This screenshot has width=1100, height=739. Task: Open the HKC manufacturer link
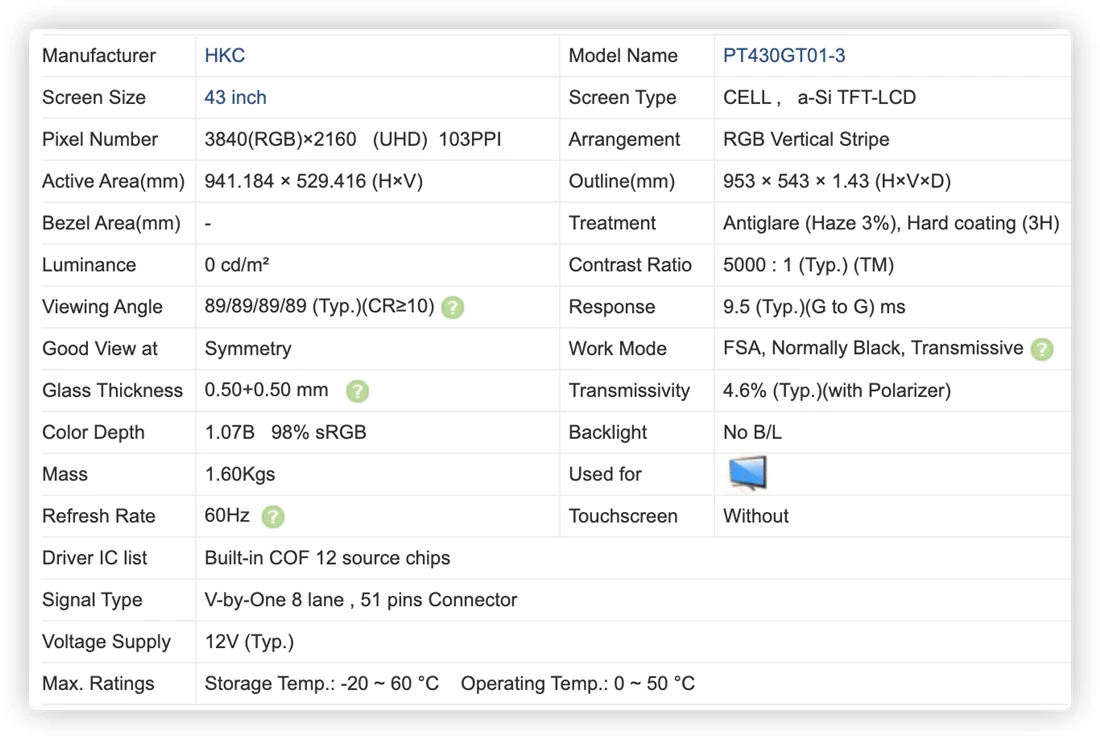pyautogui.click(x=224, y=55)
